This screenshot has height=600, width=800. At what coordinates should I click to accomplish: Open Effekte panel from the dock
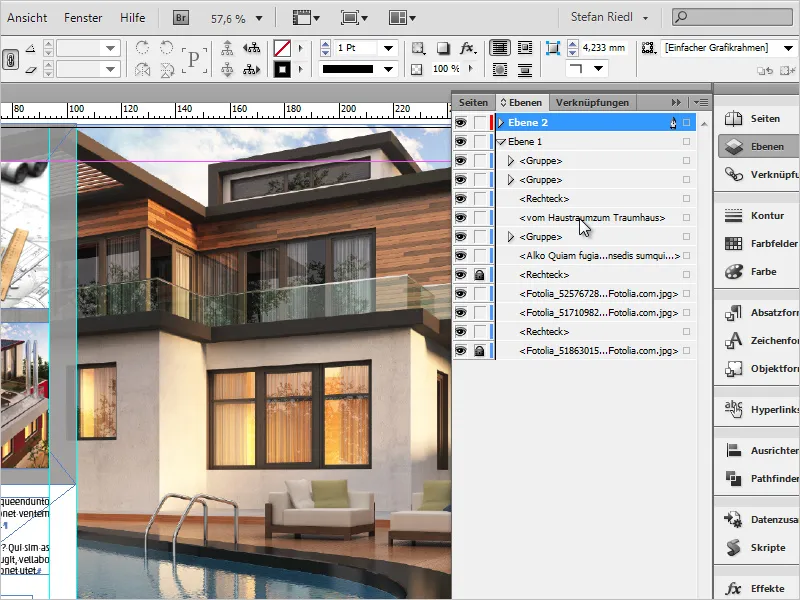coord(757,588)
